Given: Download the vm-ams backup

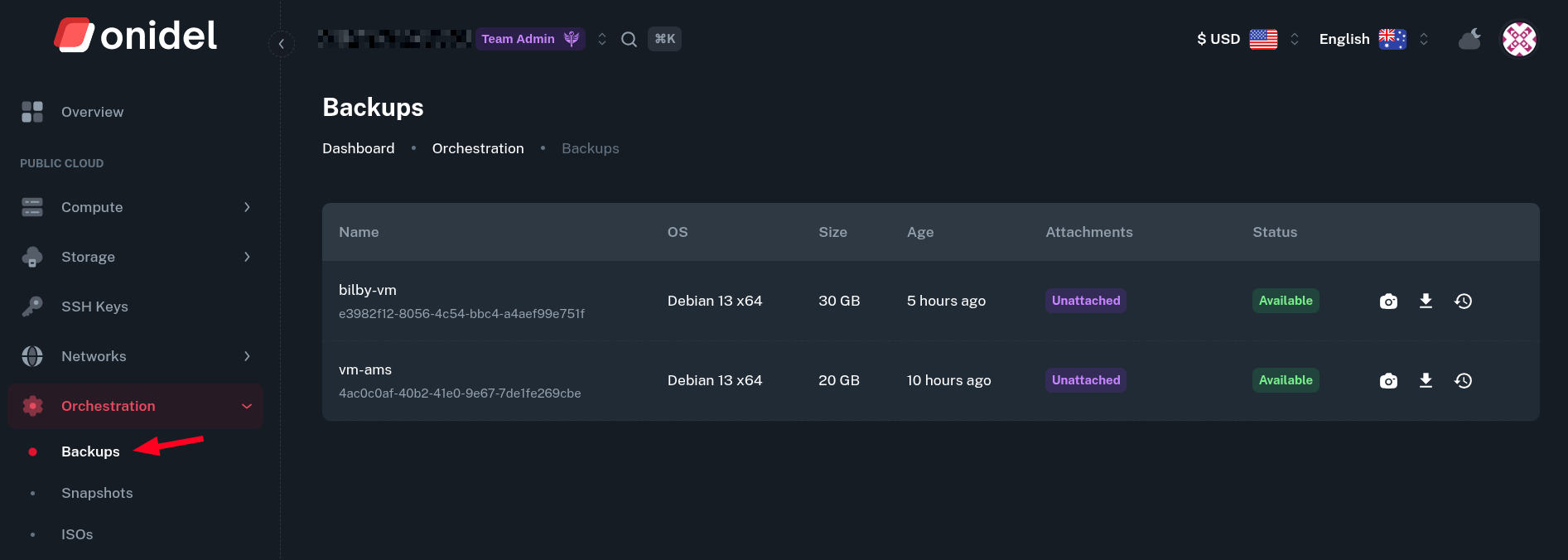Looking at the screenshot, I should (x=1426, y=380).
